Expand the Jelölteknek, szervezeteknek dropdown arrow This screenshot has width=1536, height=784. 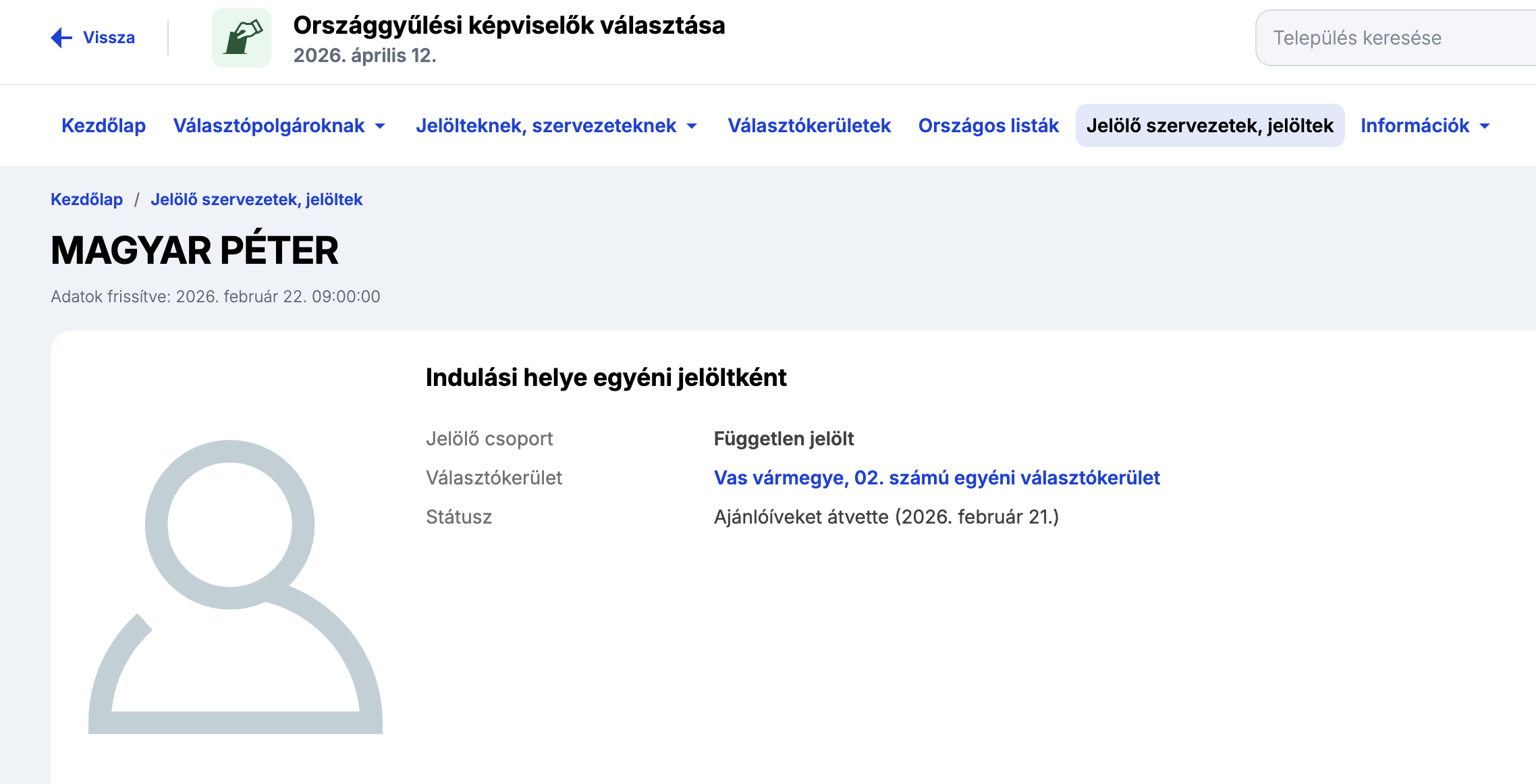pyautogui.click(x=692, y=126)
